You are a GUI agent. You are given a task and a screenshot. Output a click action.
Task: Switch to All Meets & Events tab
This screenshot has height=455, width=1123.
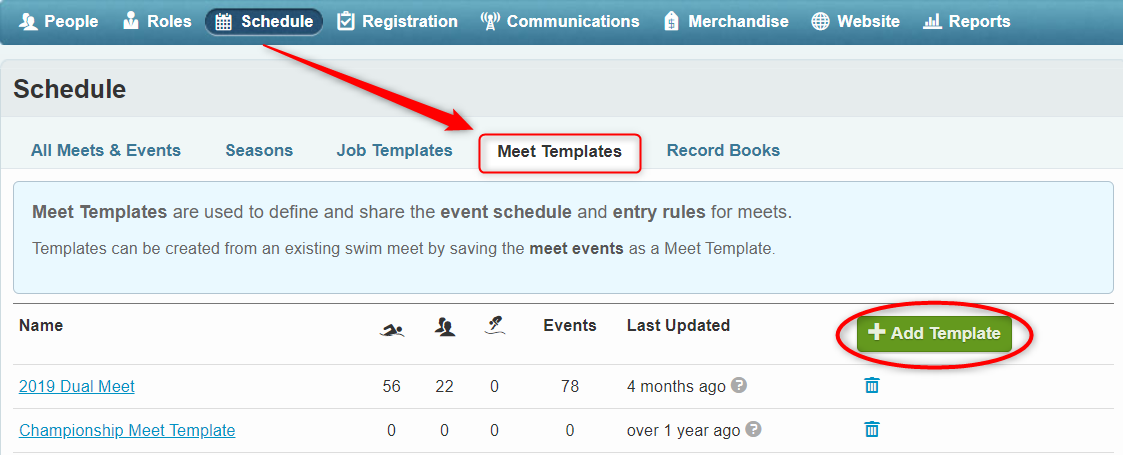tap(106, 151)
